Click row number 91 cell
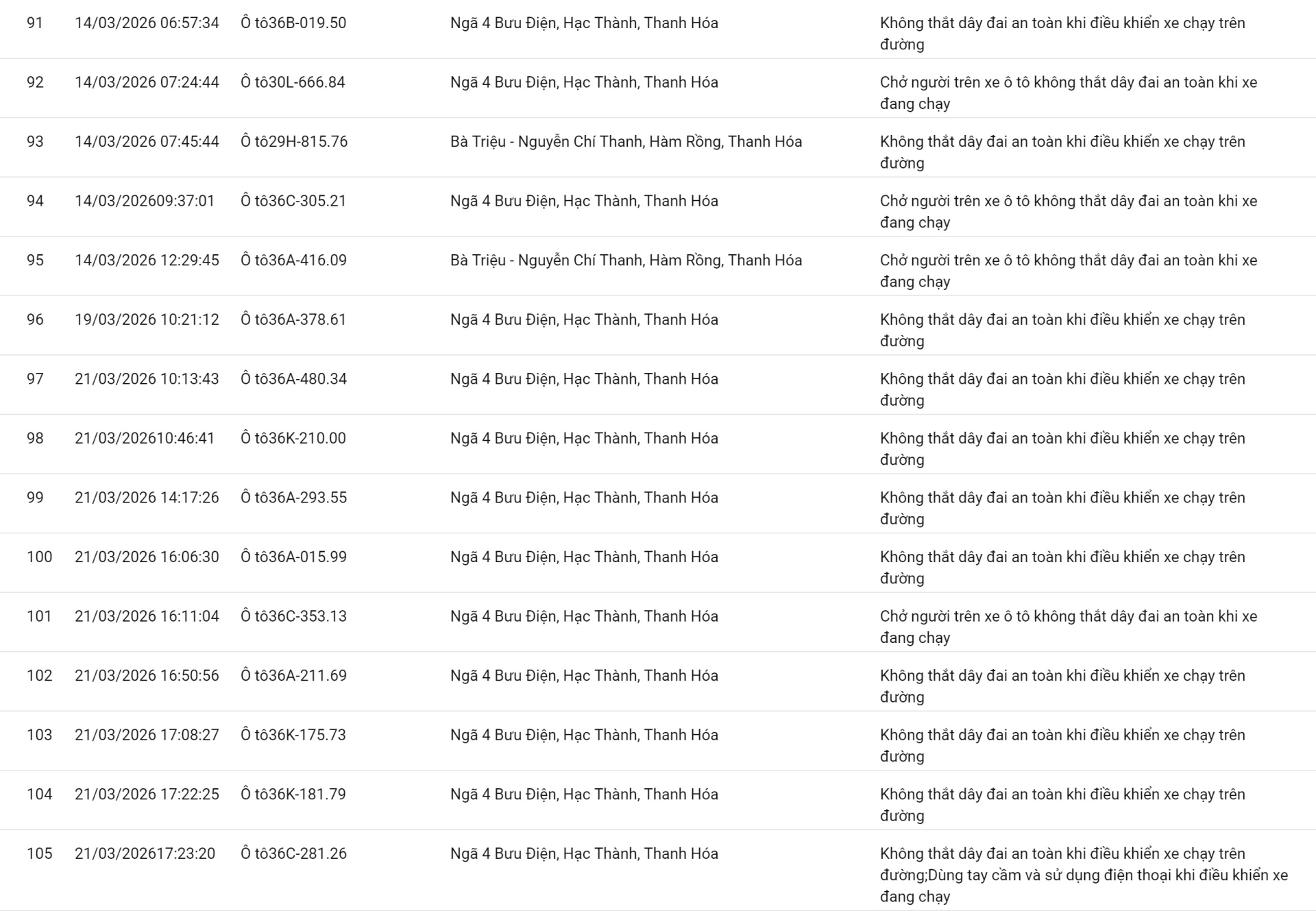Screen dimensions: 1316x911 click(35, 23)
